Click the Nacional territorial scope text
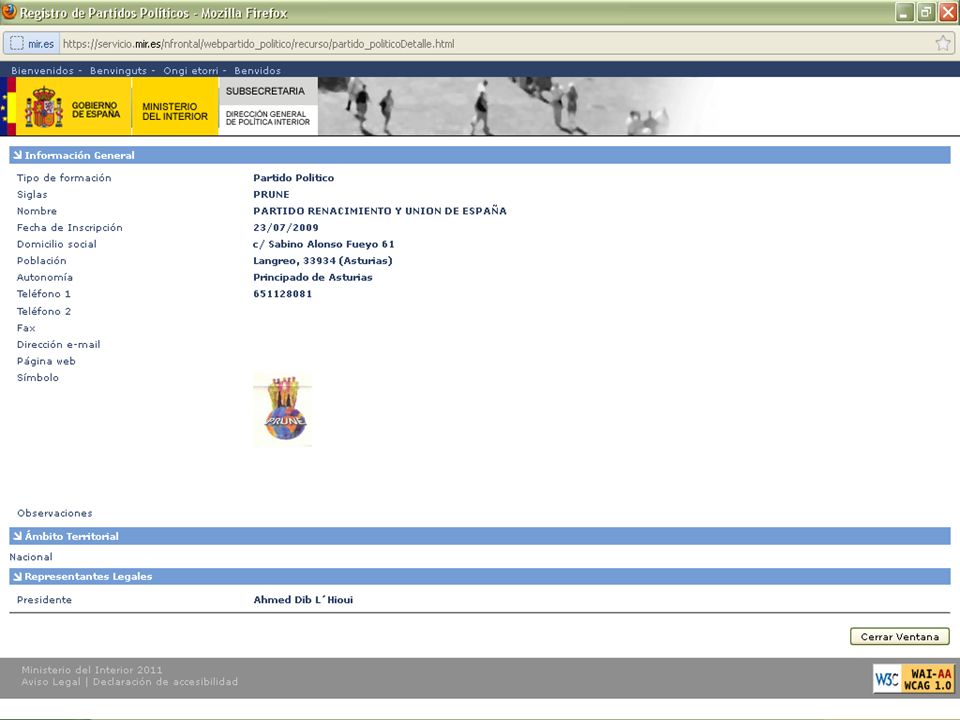960x720 pixels. pos(31,557)
